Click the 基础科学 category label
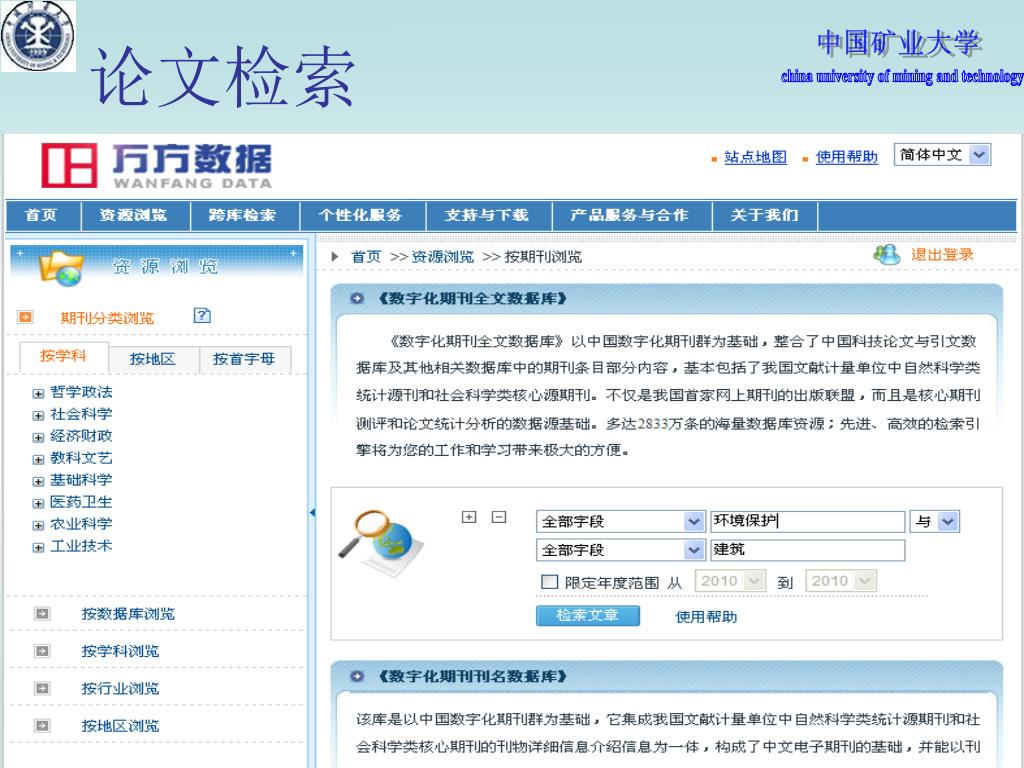The image size is (1024, 768). [x=81, y=480]
